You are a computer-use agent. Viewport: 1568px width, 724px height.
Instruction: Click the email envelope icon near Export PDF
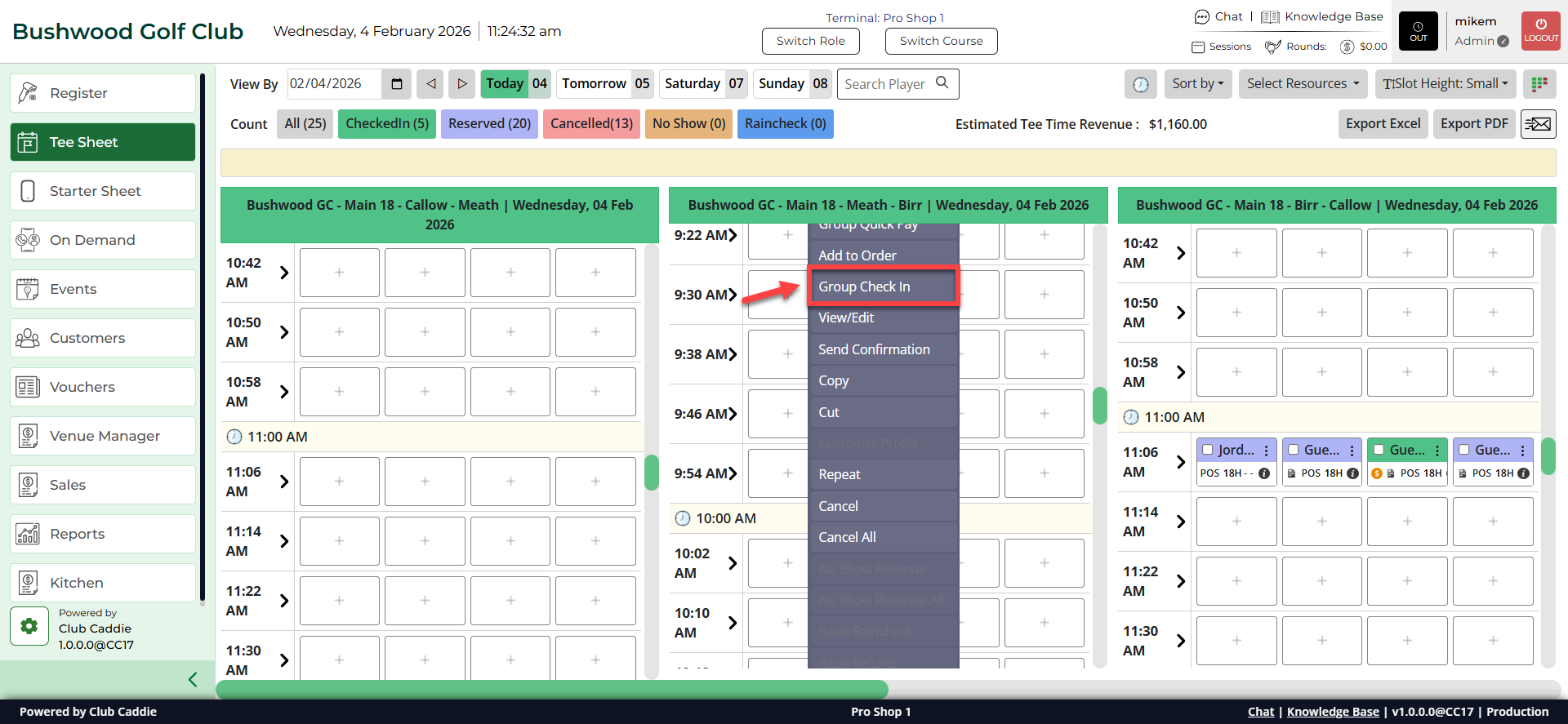[x=1538, y=124]
